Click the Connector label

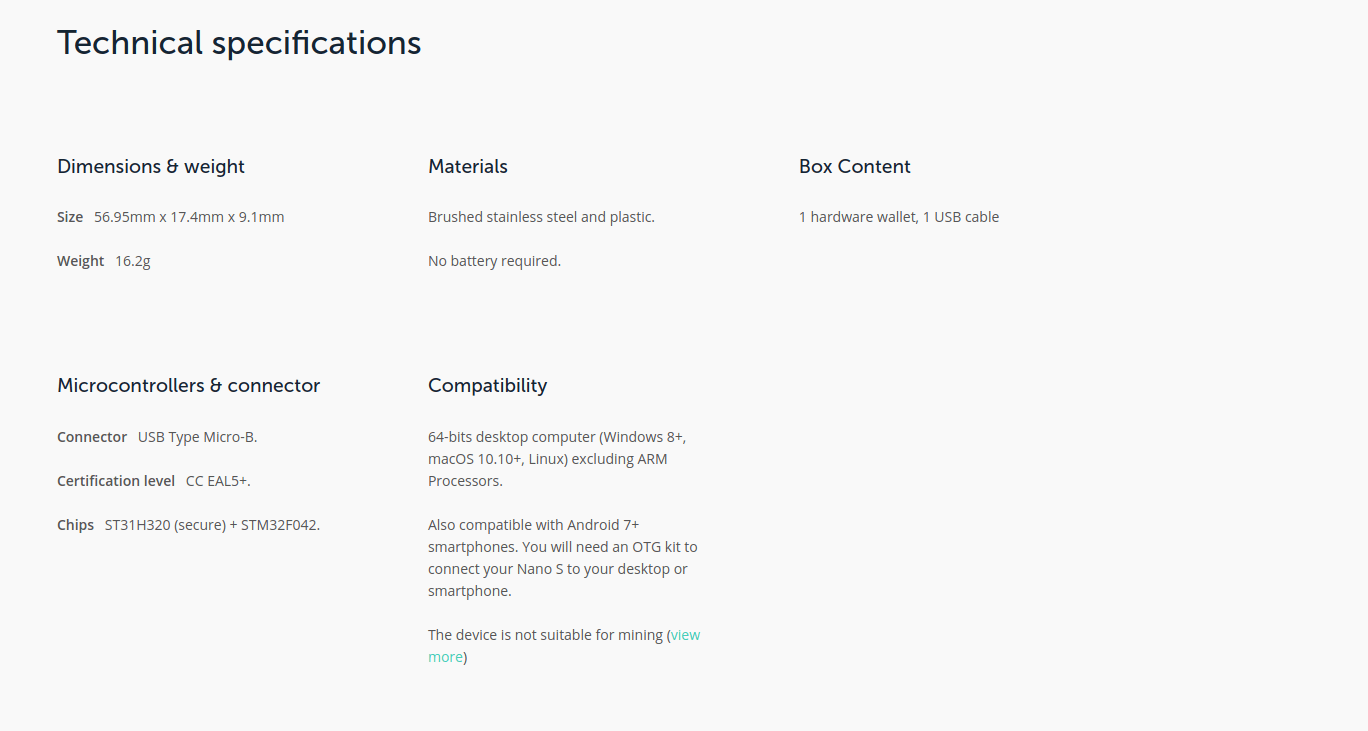pos(92,437)
